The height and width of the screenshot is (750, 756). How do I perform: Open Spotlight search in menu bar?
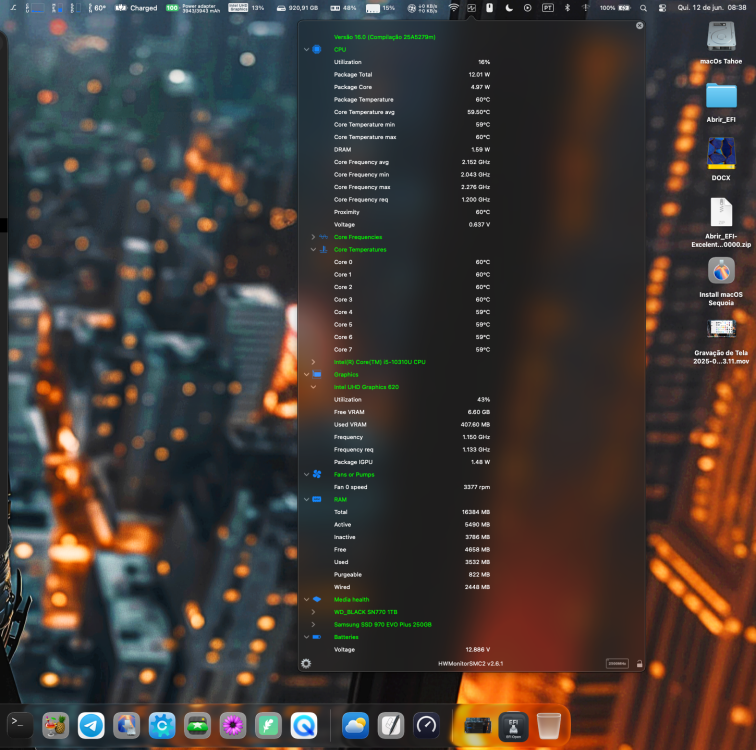(643, 8)
